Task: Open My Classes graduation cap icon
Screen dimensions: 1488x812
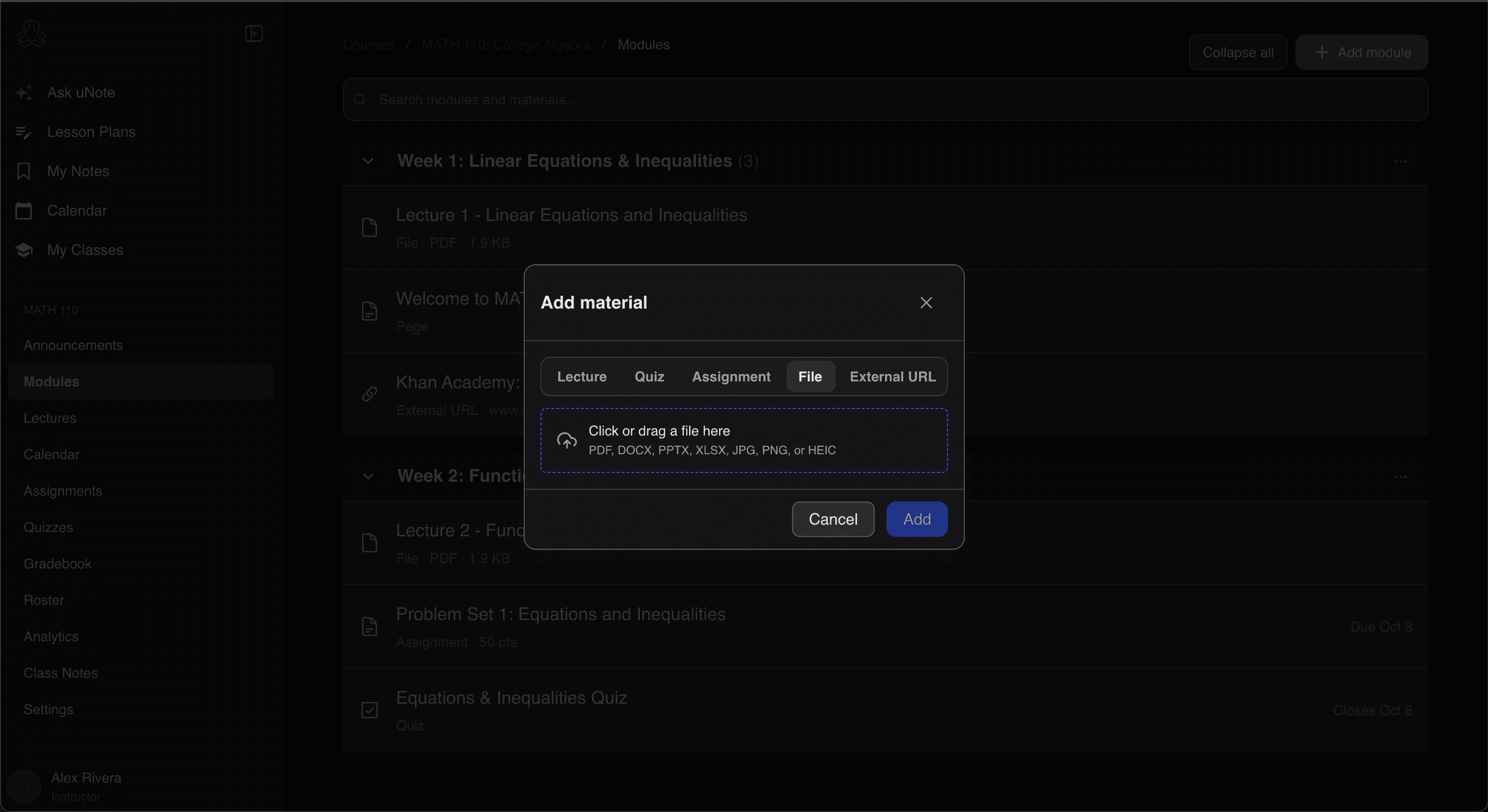Action: point(24,250)
